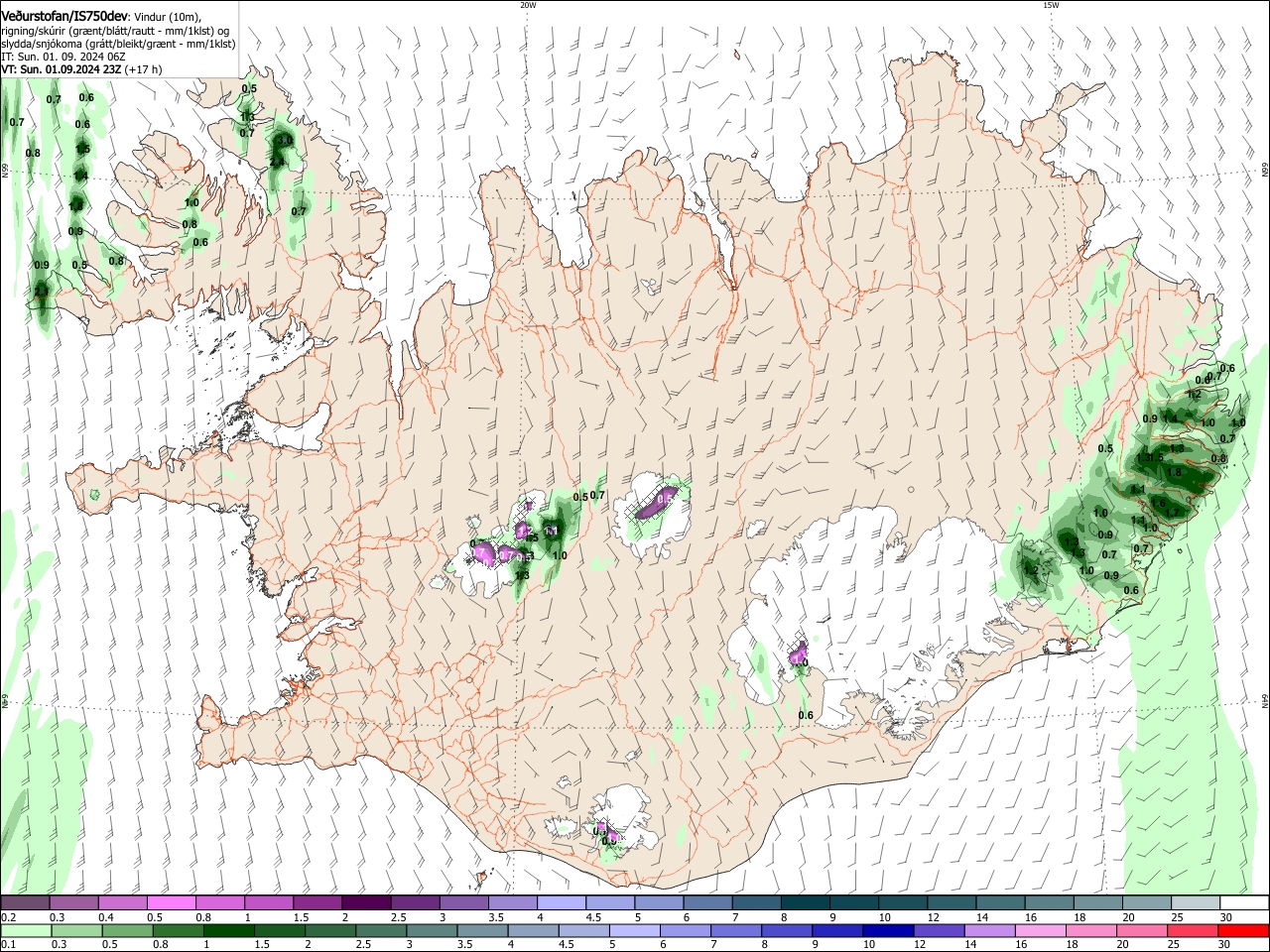Select the bottom-row 25 crimson swatch
This screenshot has height=952, width=1270.
1192,931
